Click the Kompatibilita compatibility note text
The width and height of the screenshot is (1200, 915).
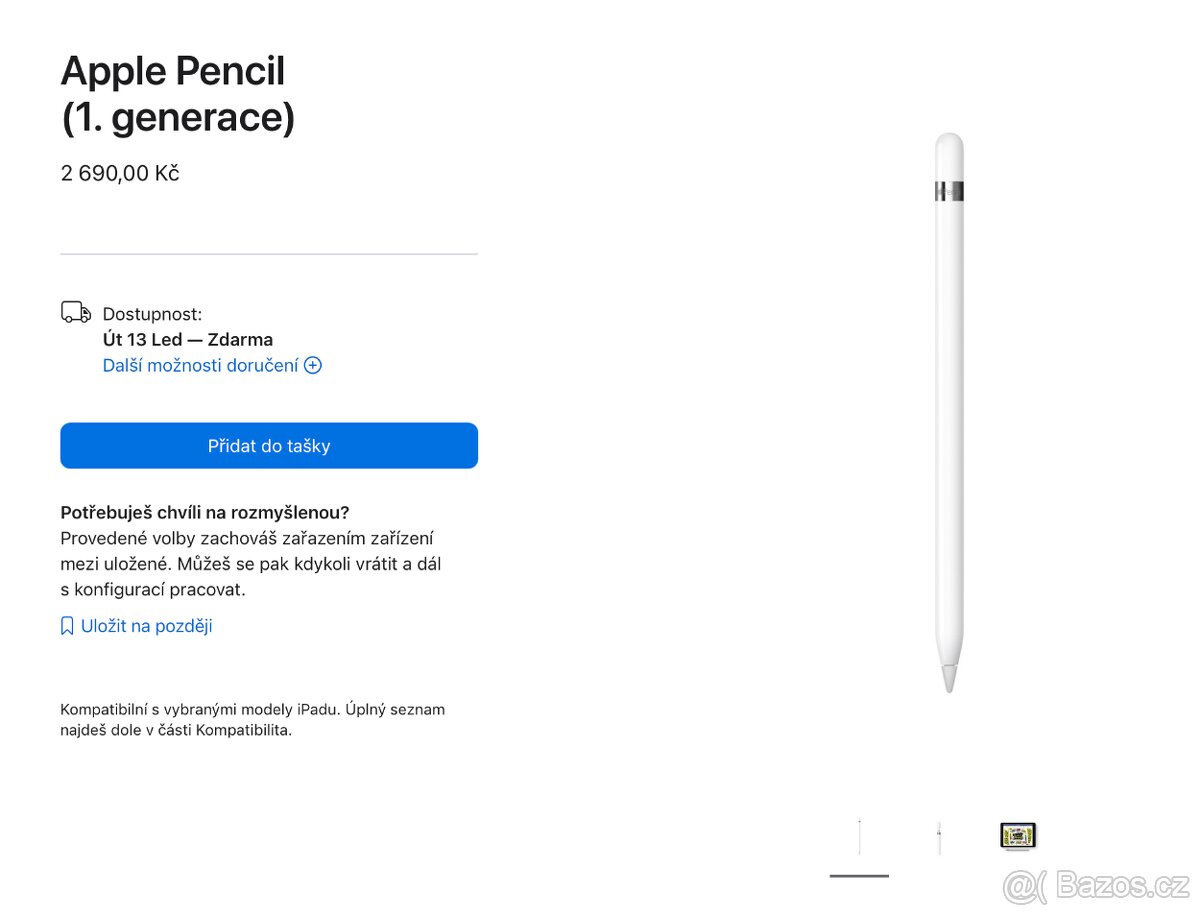click(253, 719)
